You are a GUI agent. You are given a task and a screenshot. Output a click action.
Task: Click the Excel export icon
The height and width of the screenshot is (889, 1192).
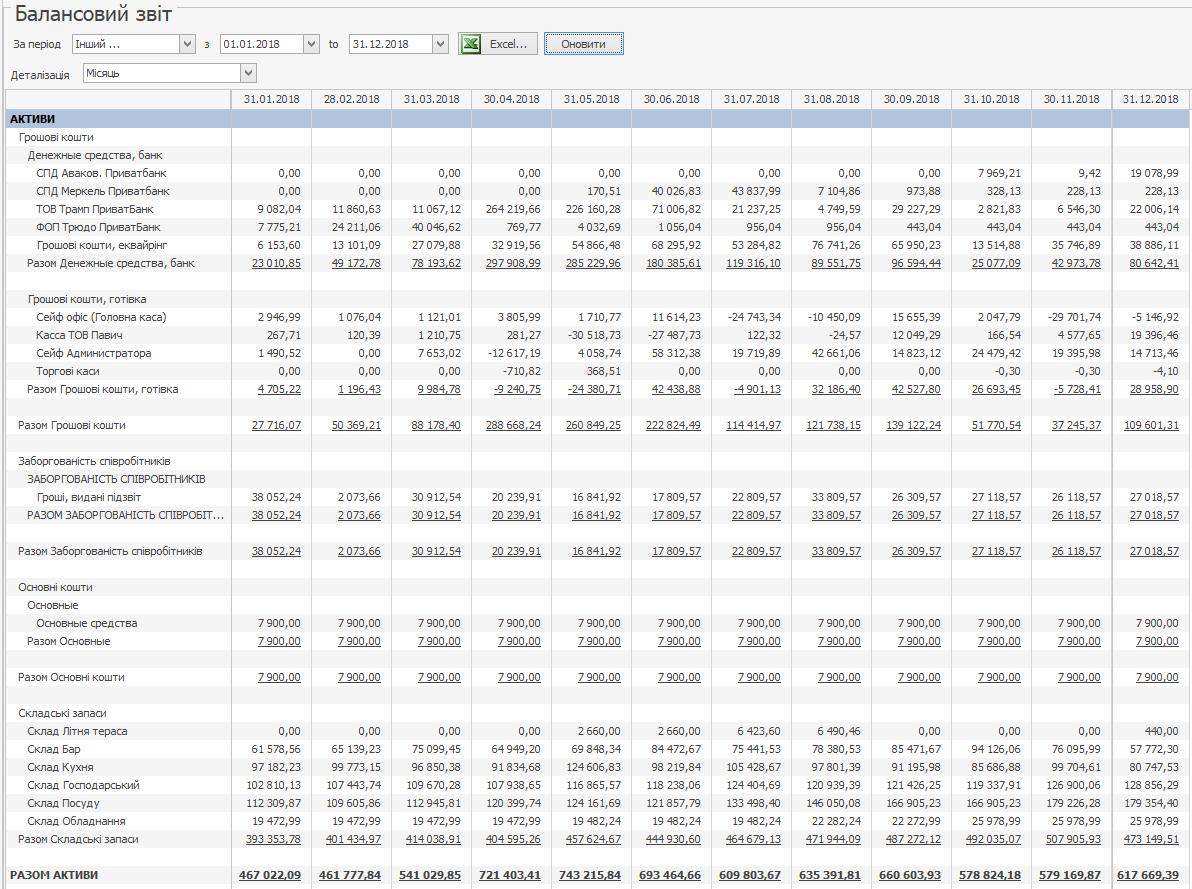(x=470, y=44)
